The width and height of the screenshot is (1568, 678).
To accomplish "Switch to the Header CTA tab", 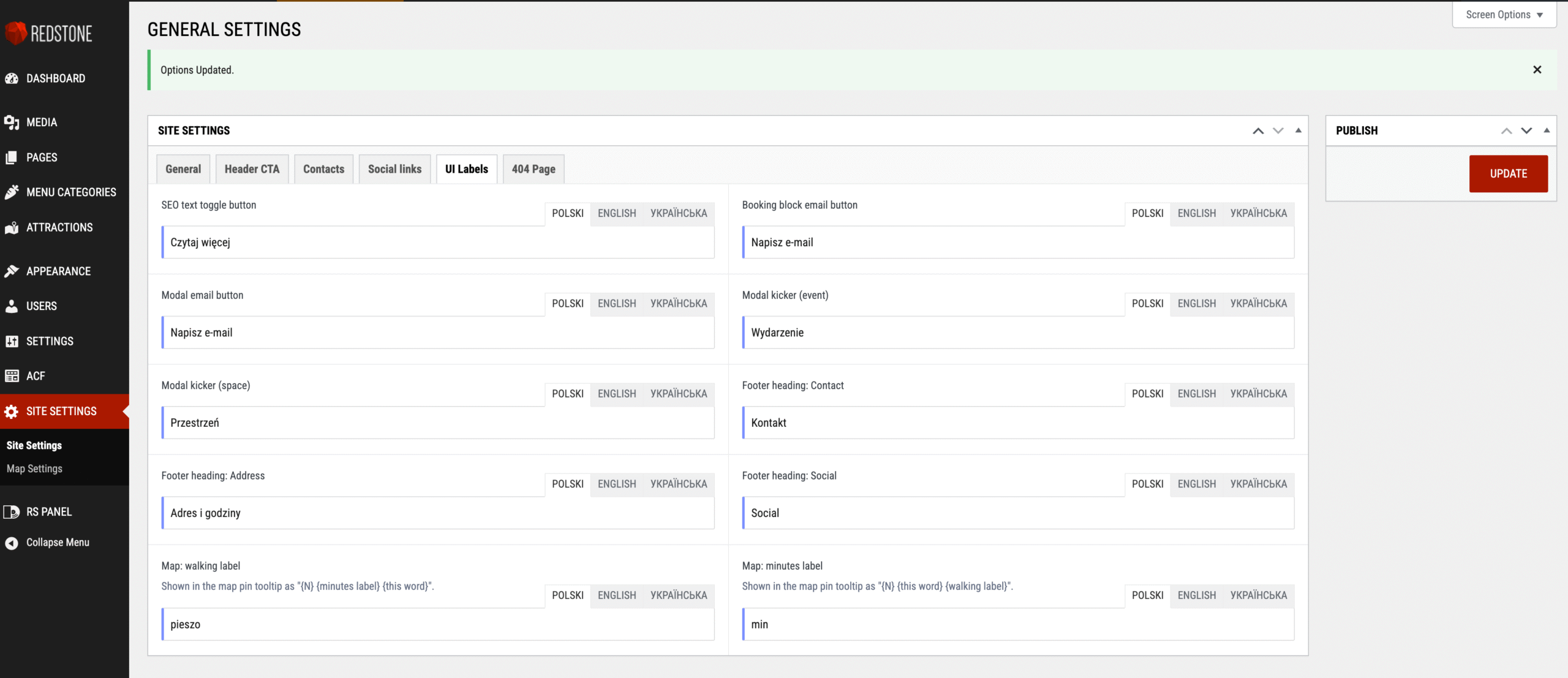I will click(x=252, y=169).
